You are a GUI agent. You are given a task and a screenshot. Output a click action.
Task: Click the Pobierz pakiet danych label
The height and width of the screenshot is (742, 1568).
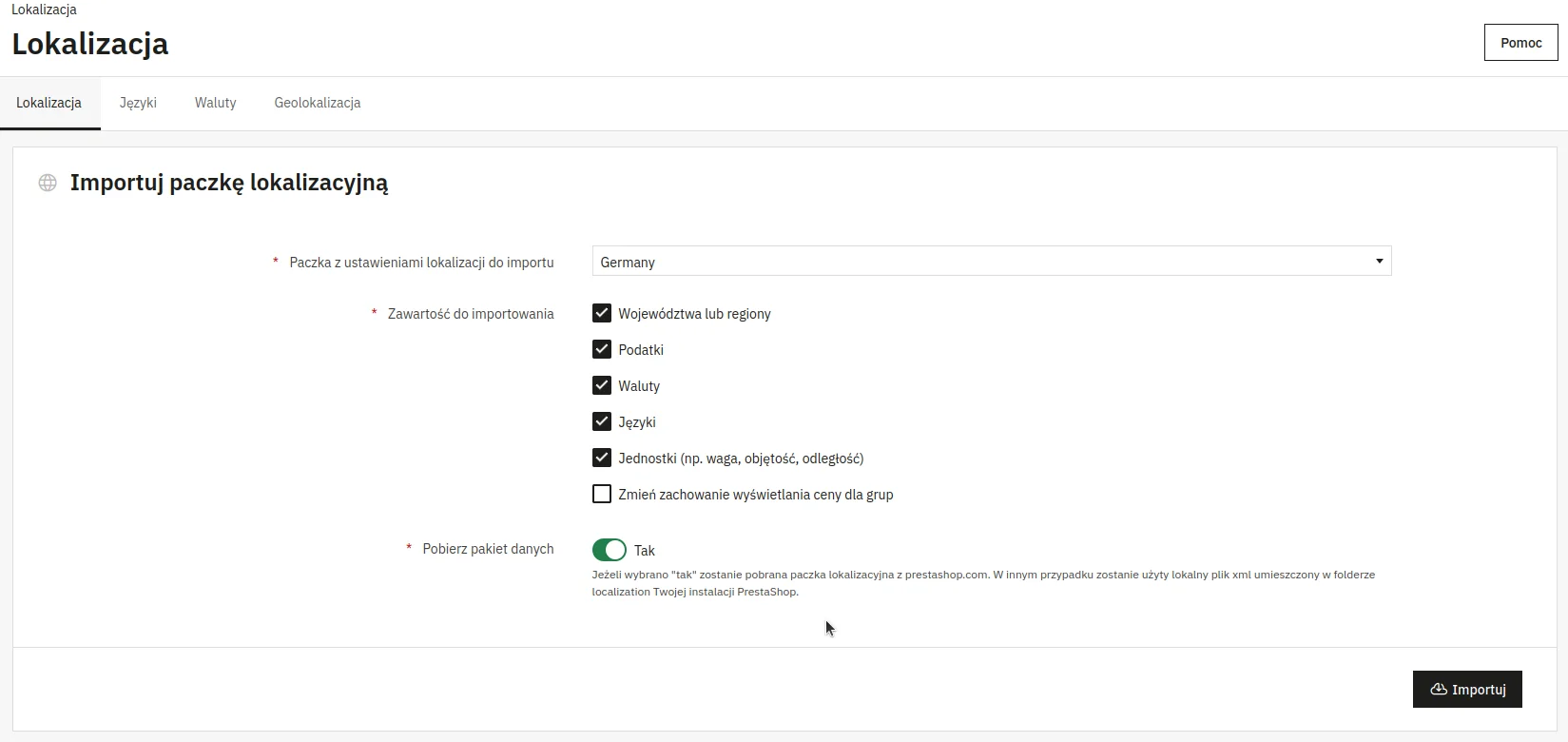[488, 549]
